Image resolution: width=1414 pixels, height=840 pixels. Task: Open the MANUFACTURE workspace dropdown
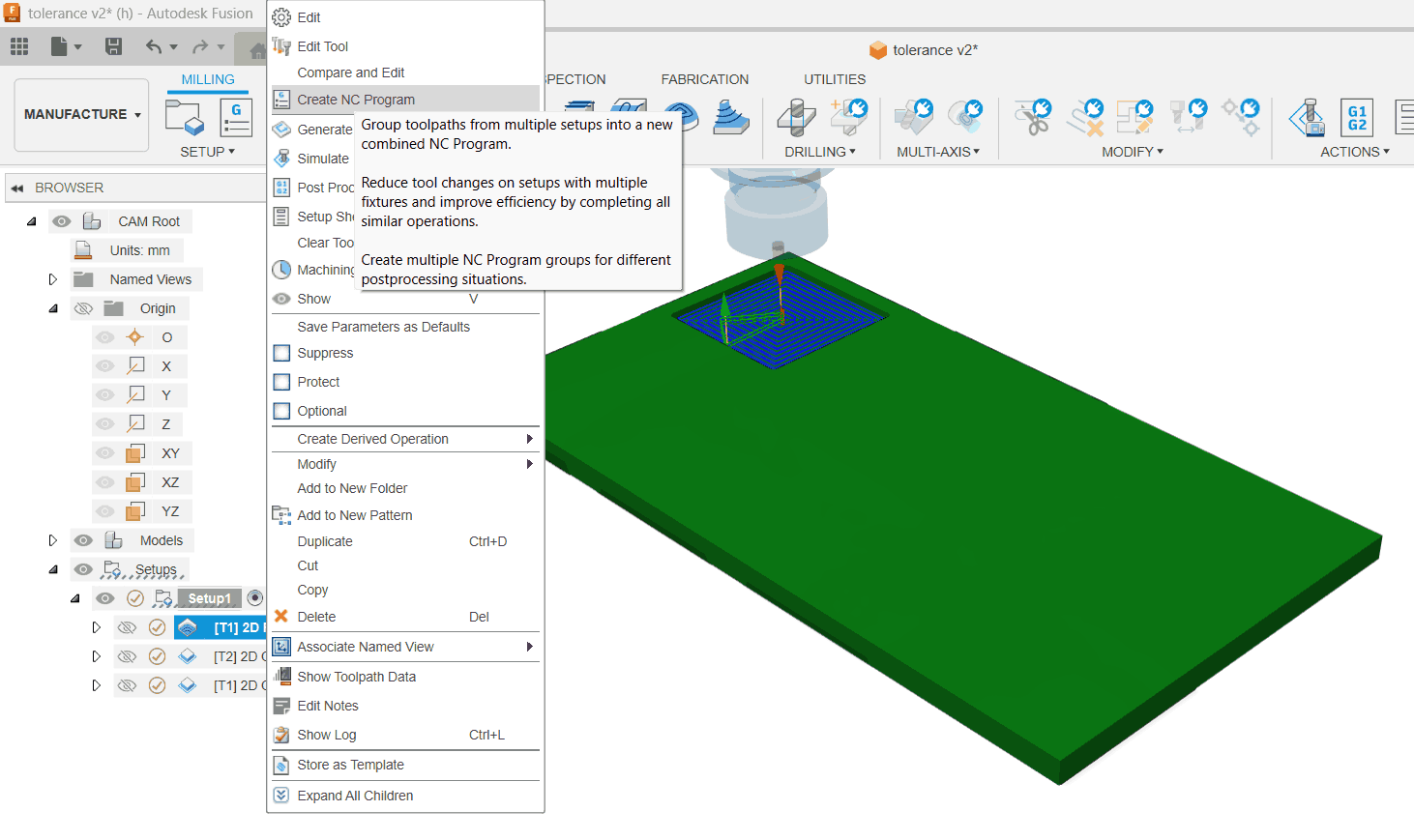[x=82, y=114]
